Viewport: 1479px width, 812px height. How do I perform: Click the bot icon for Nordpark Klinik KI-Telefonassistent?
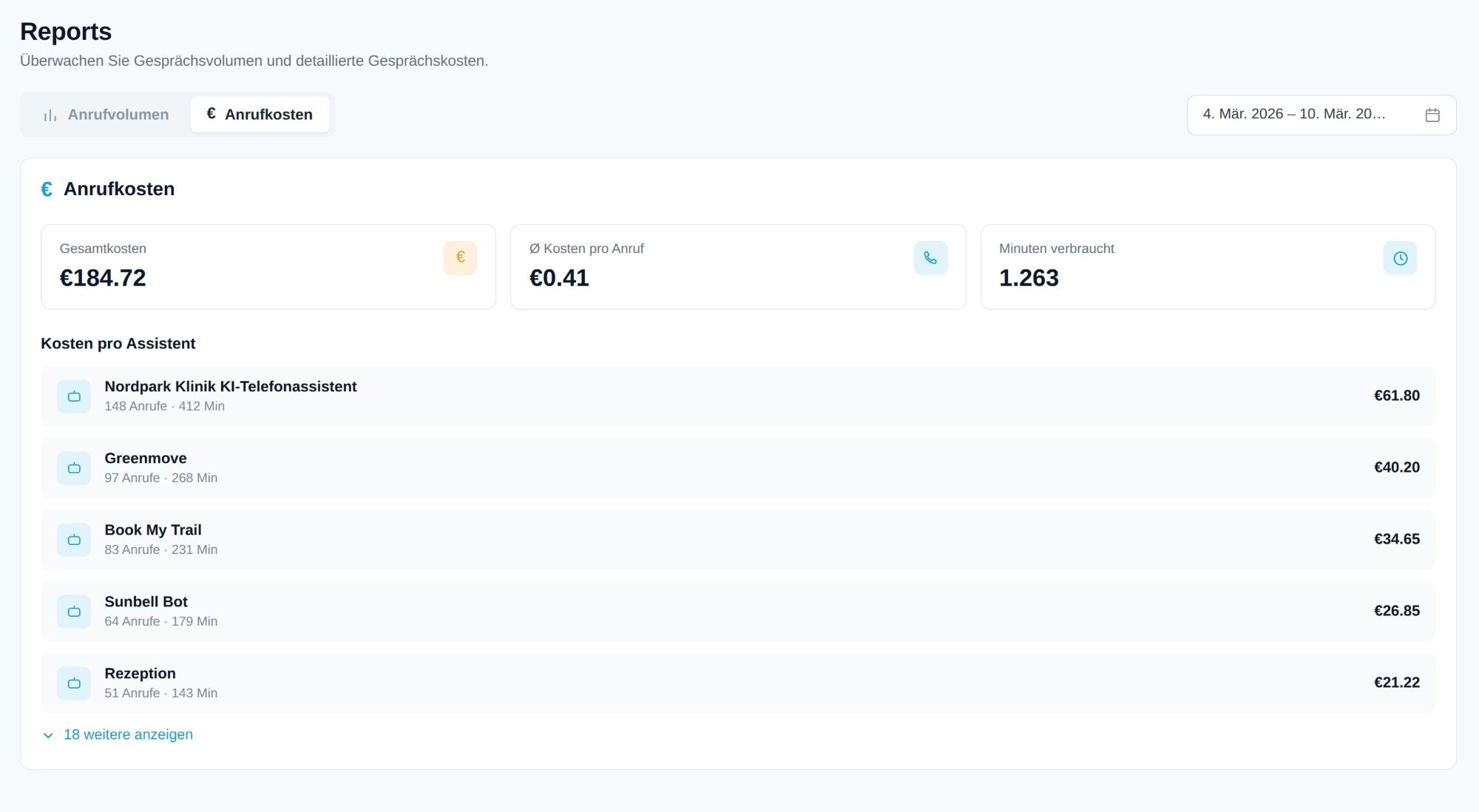74,396
